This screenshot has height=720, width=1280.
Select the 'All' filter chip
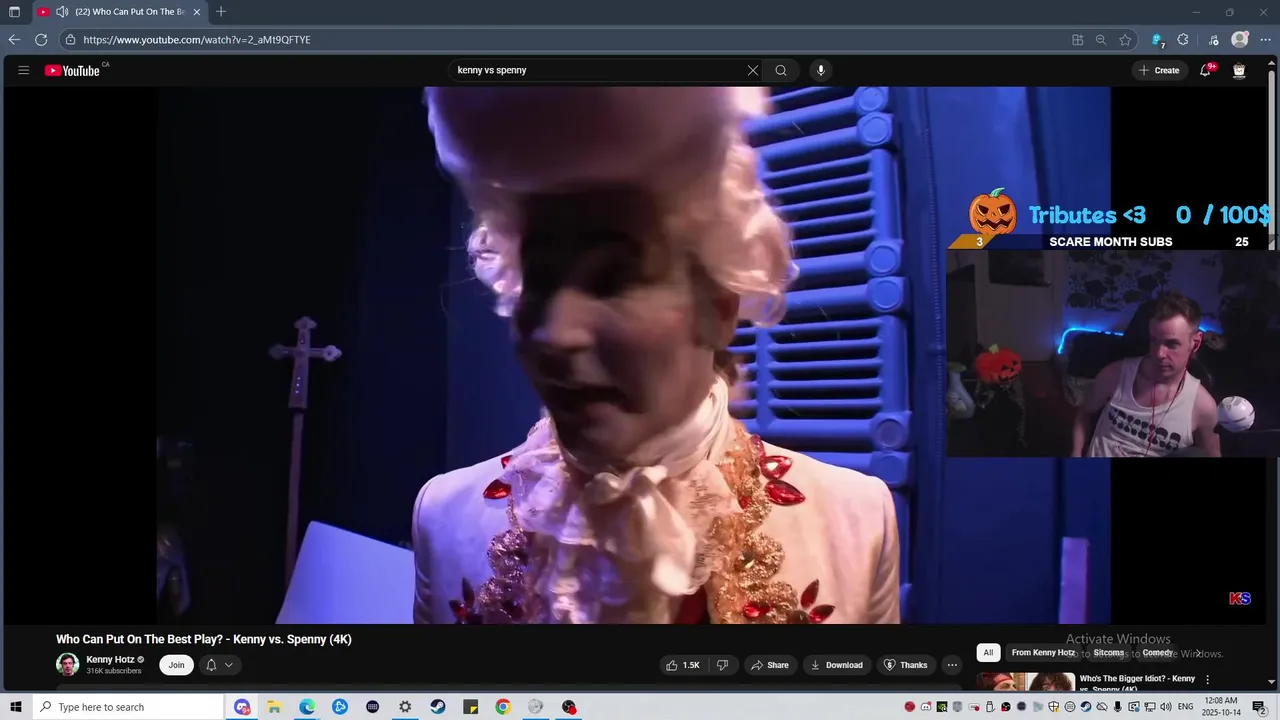pos(988,653)
